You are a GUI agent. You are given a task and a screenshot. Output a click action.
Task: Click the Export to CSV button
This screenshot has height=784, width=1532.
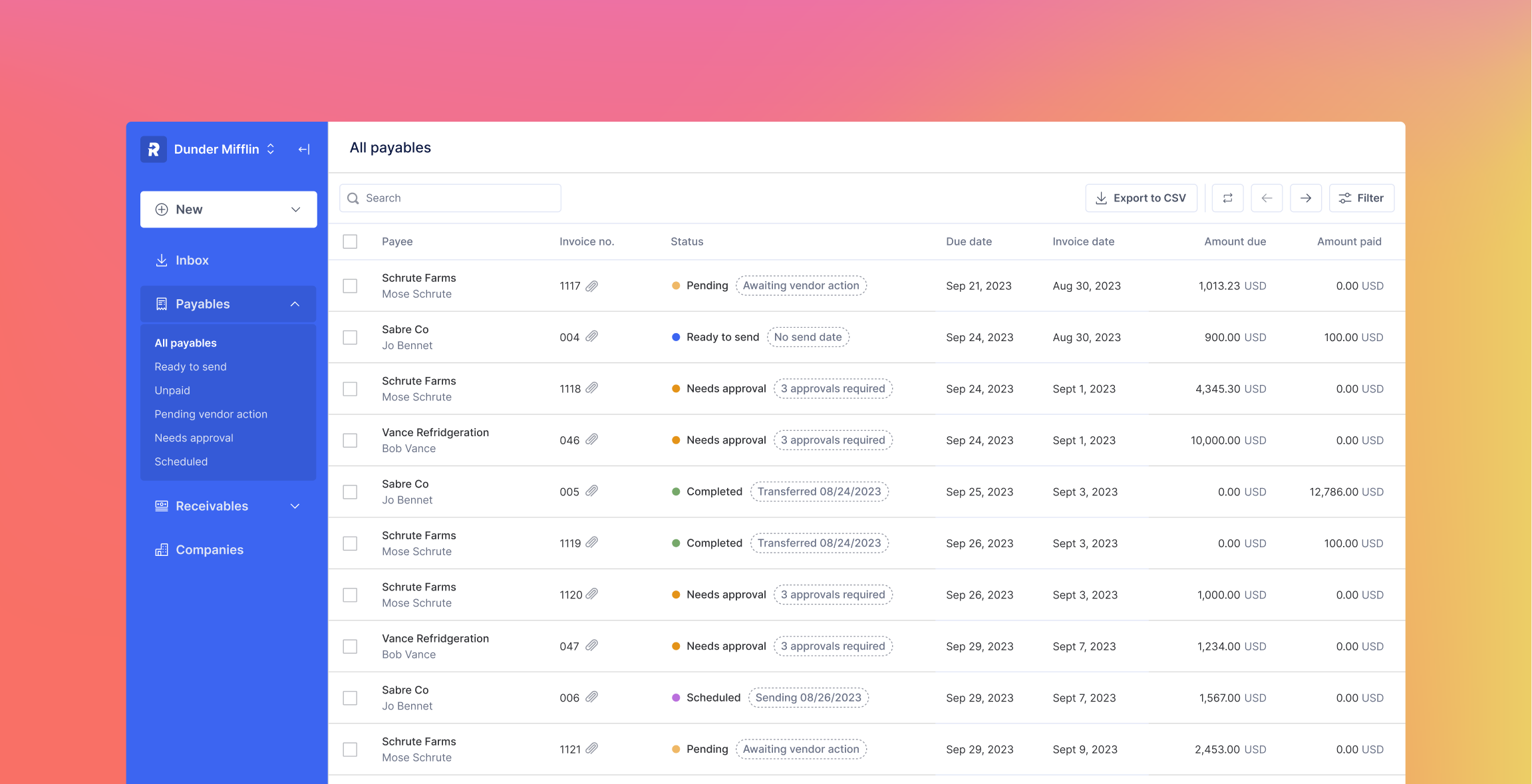[1141, 197]
